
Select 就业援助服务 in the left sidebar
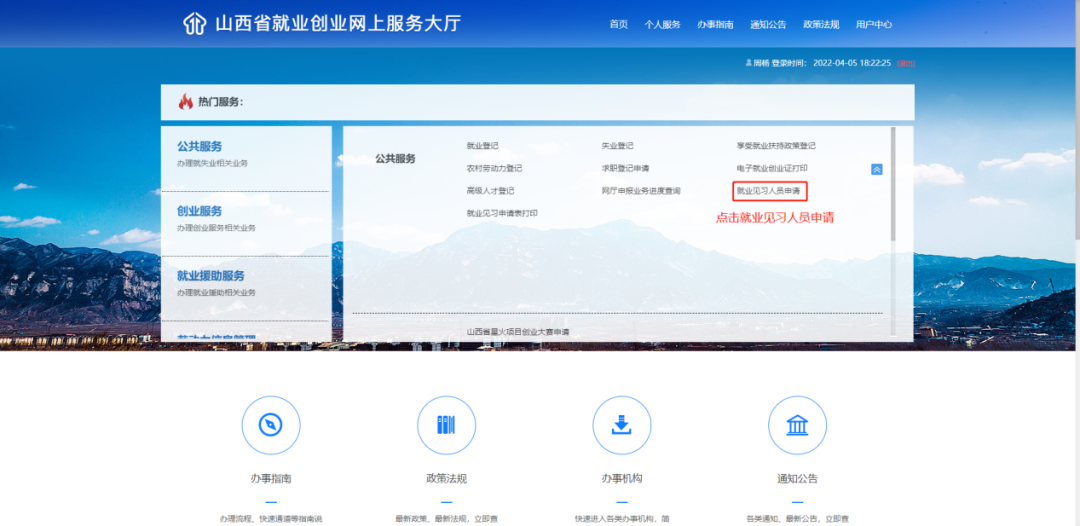click(x=210, y=276)
